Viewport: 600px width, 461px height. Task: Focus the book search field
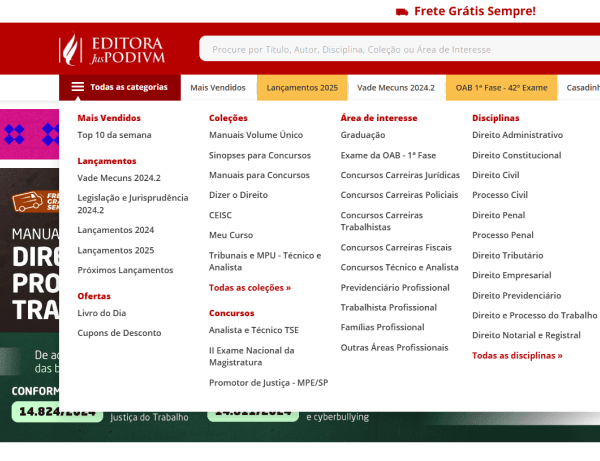pyautogui.click(x=399, y=49)
